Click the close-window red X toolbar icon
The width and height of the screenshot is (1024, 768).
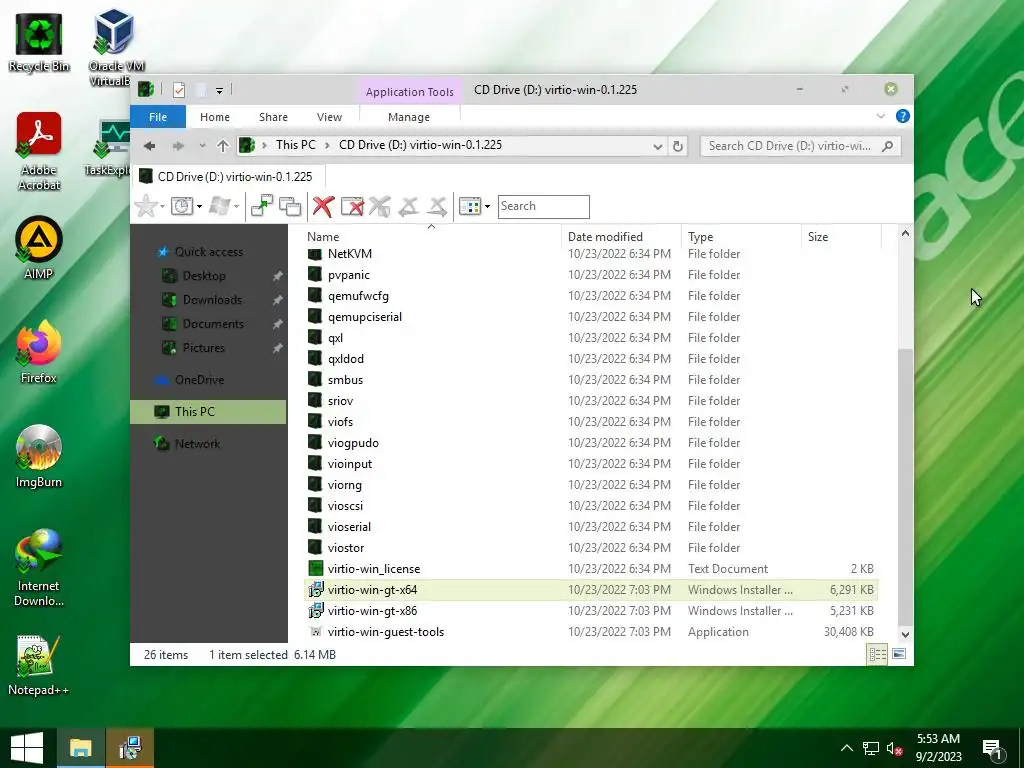point(352,206)
